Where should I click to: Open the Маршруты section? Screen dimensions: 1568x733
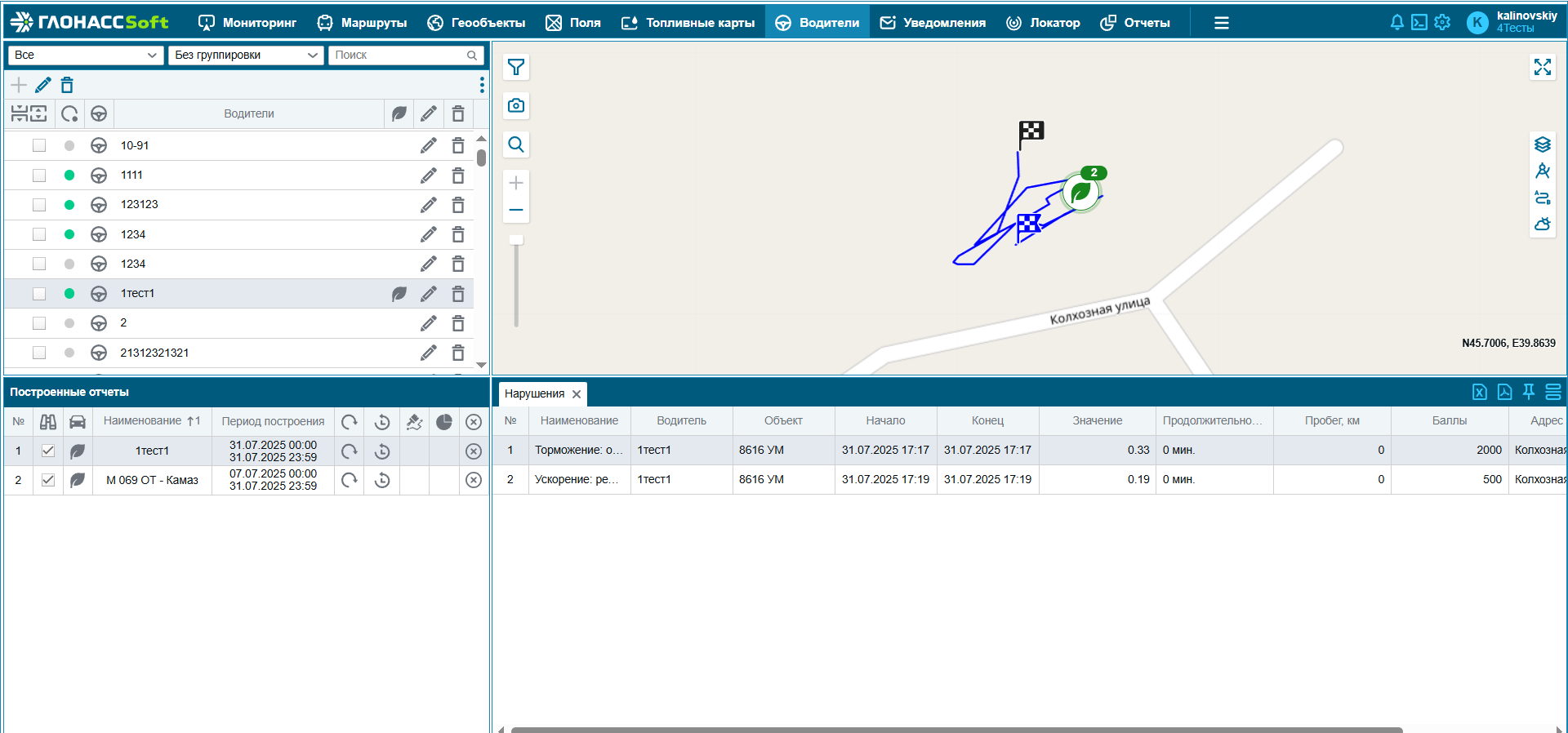point(362,23)
